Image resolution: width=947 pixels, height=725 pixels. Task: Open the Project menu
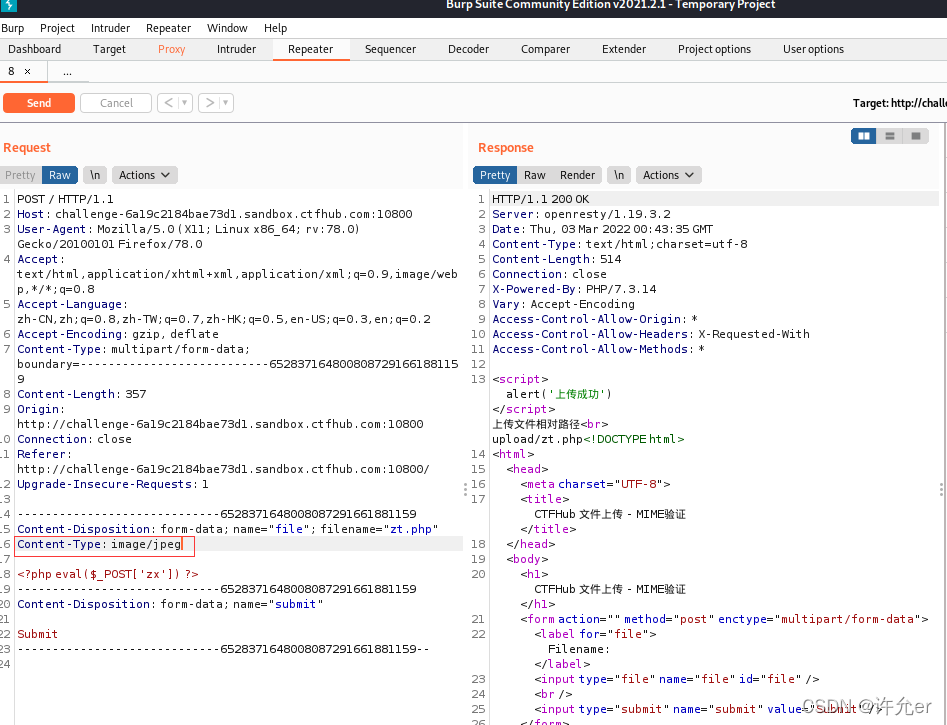[57, 28]
